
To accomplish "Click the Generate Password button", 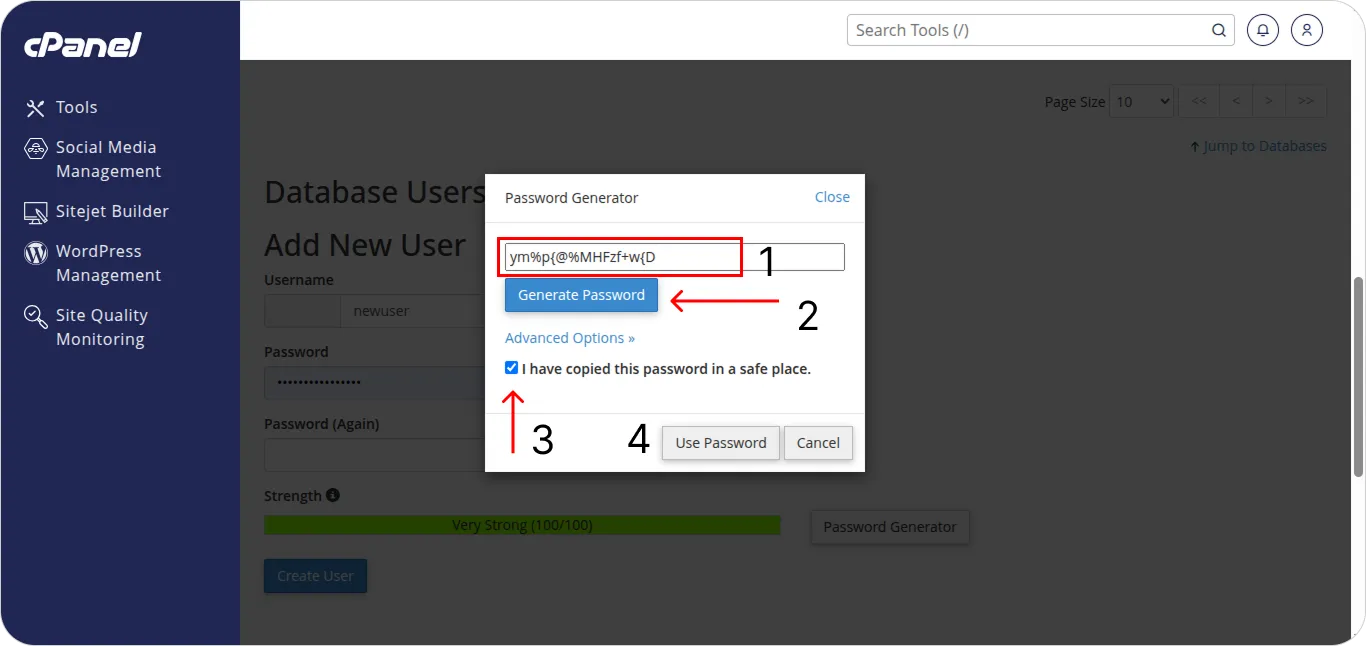I will pos(581,295).
